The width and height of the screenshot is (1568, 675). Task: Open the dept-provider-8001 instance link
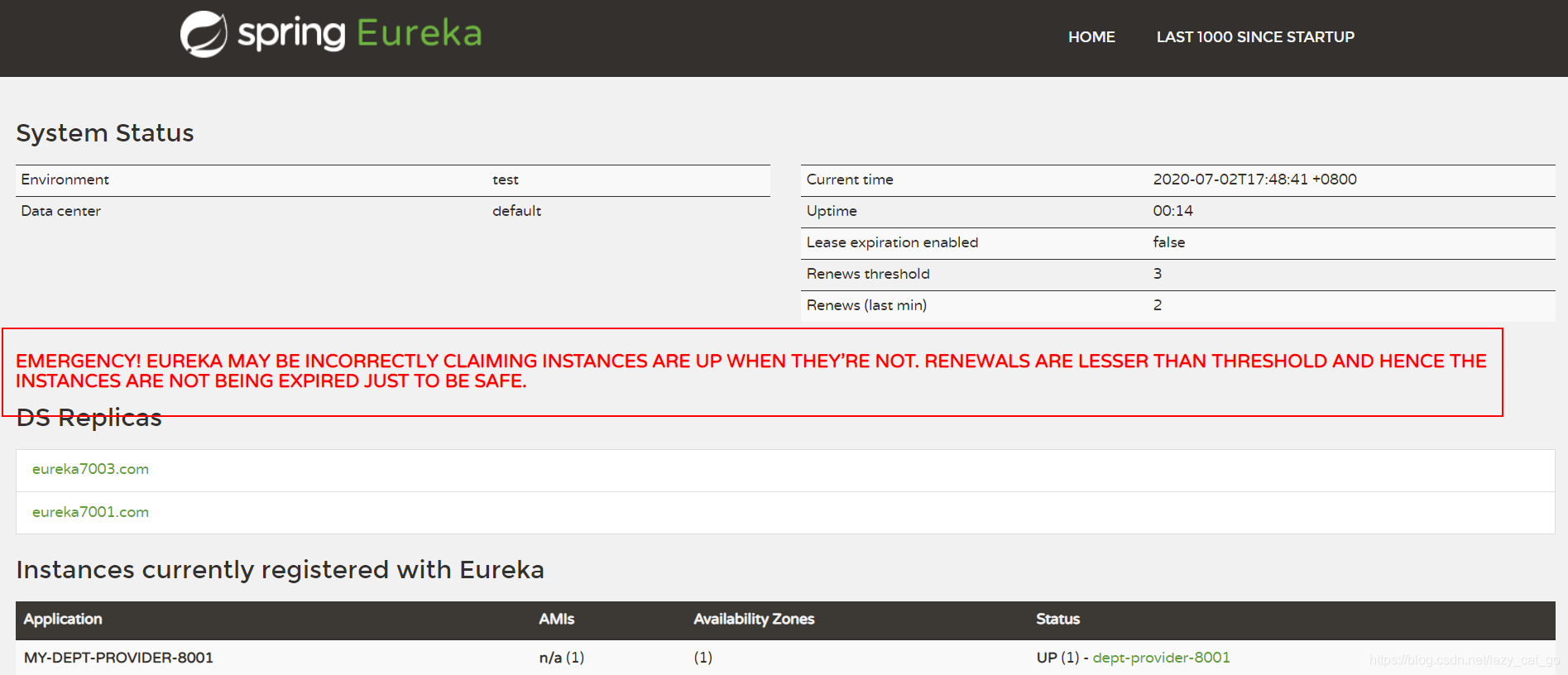[1161, 658]
